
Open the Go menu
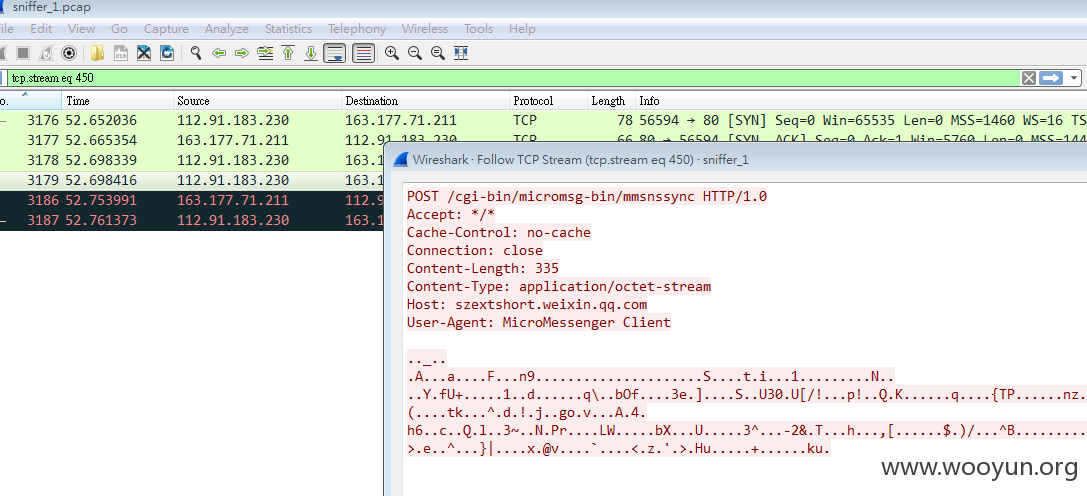[x=119, y=28]
